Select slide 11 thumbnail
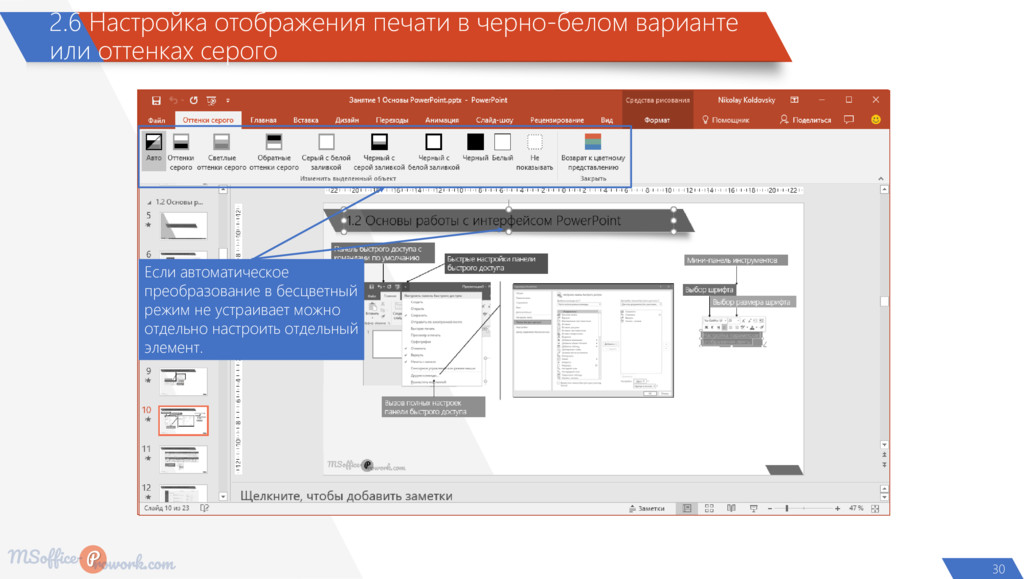1024x579 pixels. click(x=184, y=460)
